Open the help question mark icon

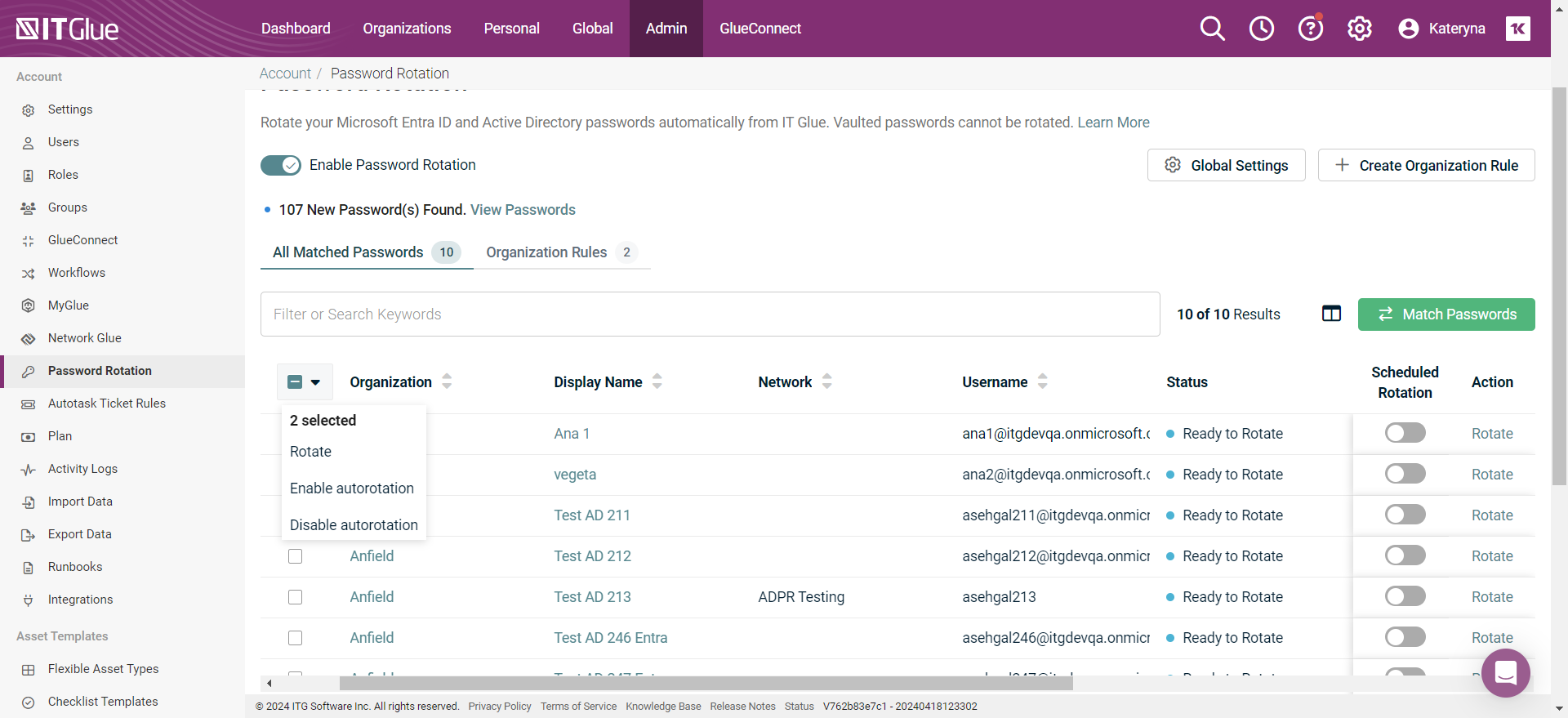pyautogui.click(x=1310, y=29)
